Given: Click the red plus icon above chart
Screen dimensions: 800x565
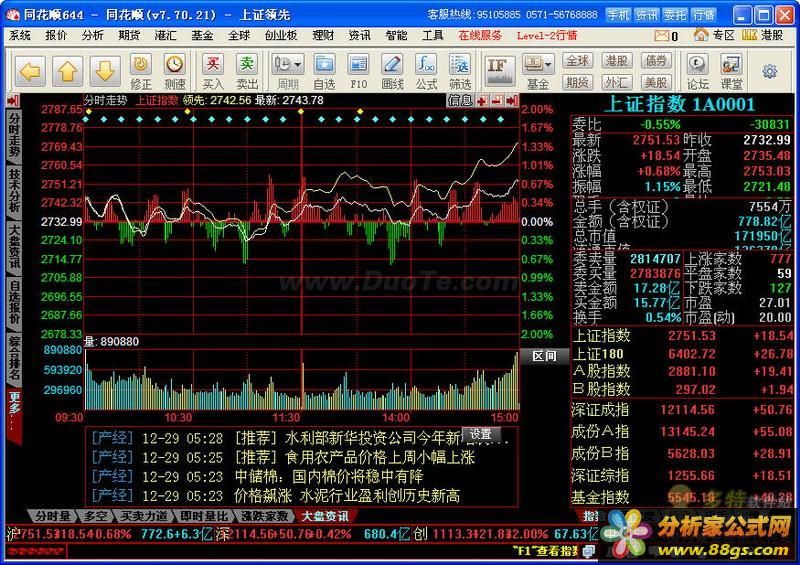Looking at the screenshot, I should [x=482, y=101].
